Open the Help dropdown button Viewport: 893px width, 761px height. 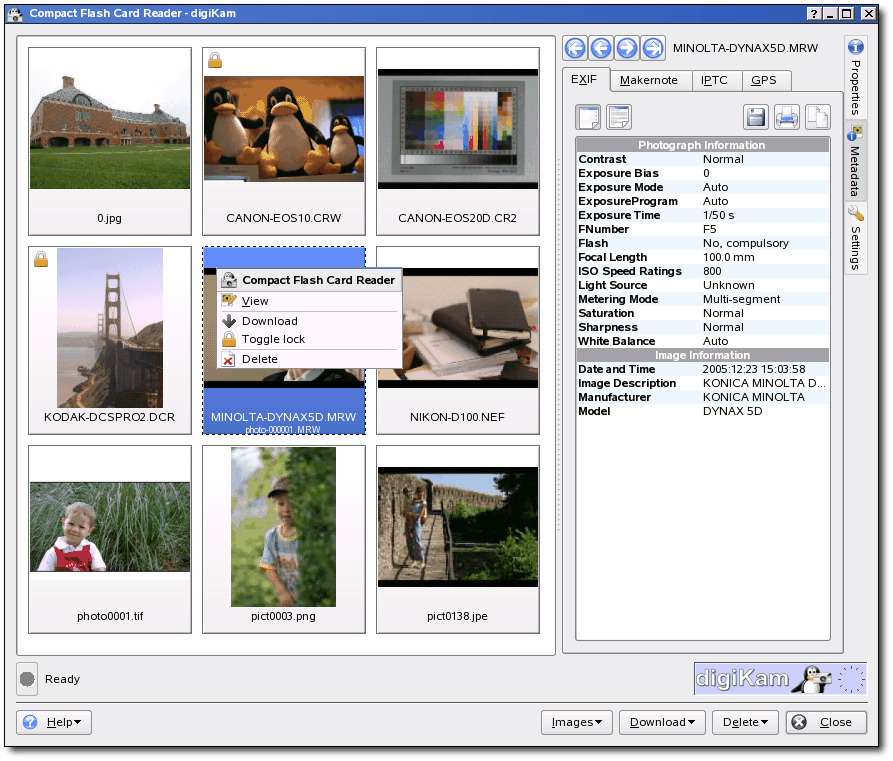click(54, 722)
